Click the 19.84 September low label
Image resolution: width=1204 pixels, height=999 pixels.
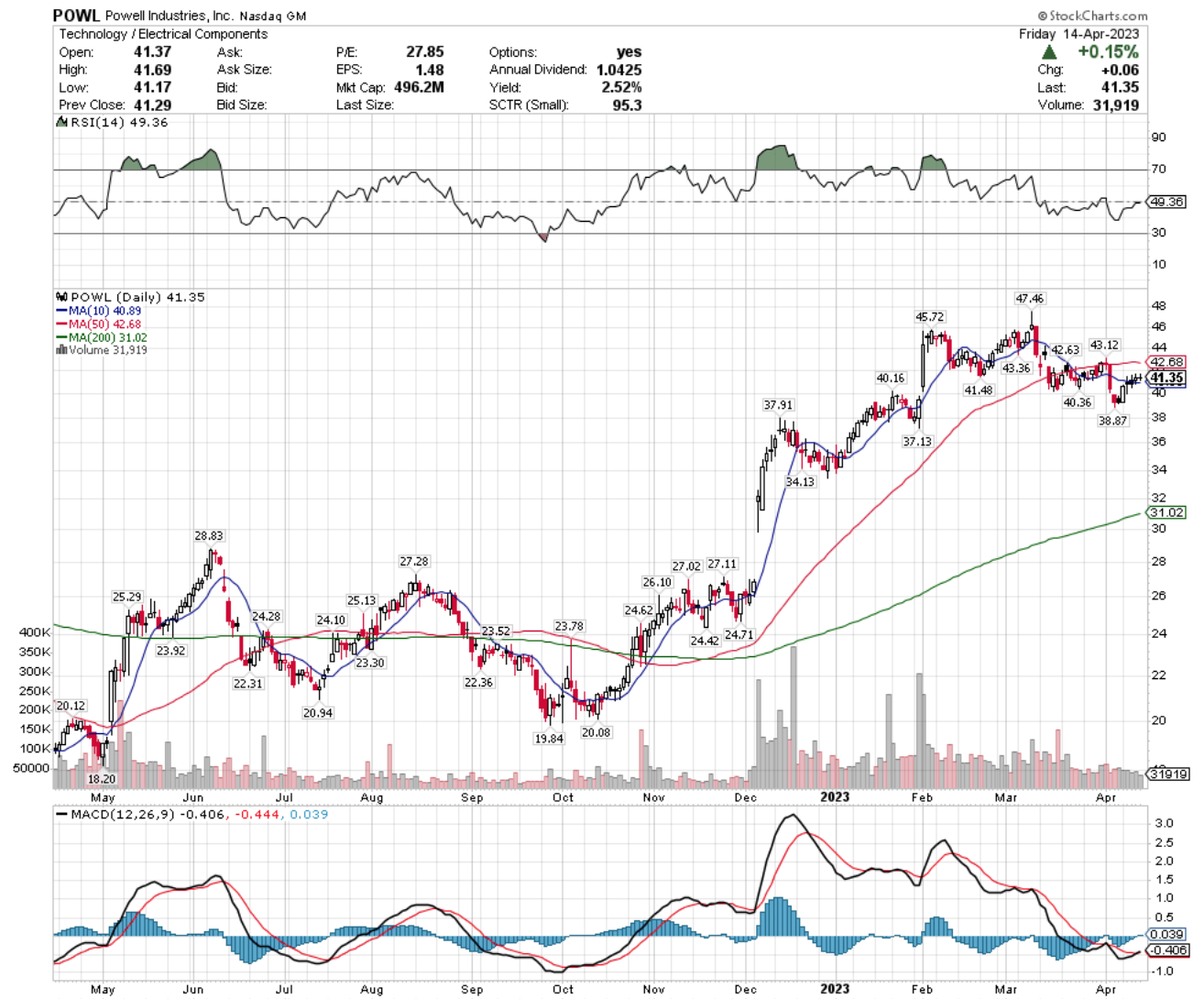[x=549, y=739]
